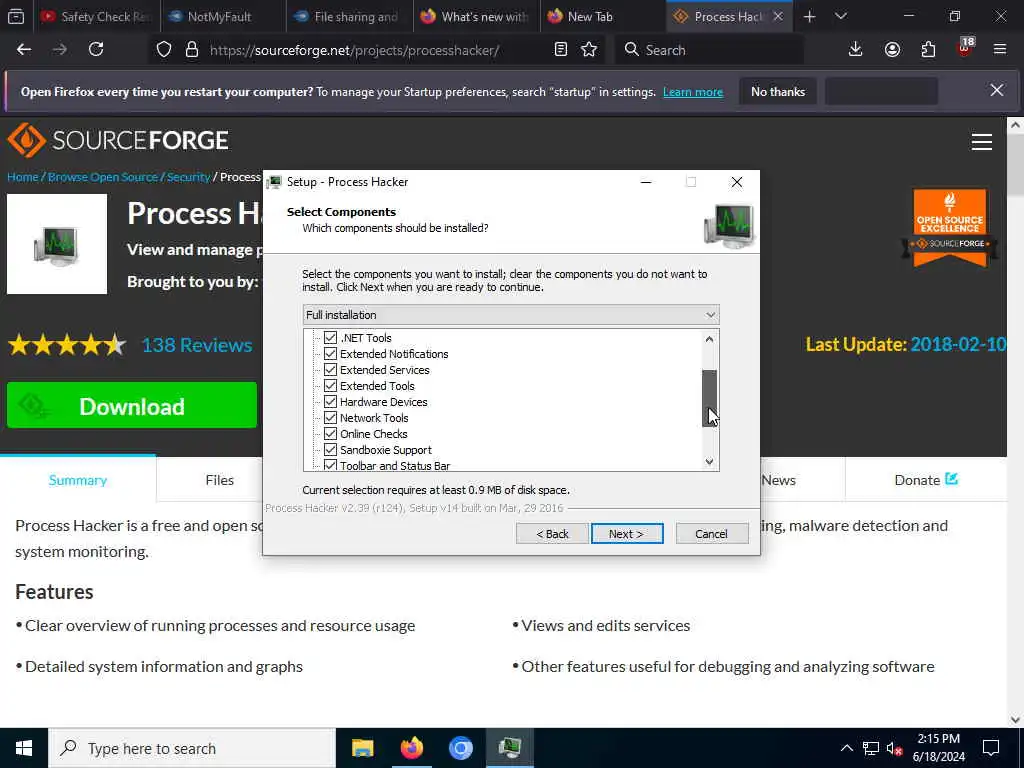
Task: Open Browse Open Source breadcrumb
Action: click(103, 177)
